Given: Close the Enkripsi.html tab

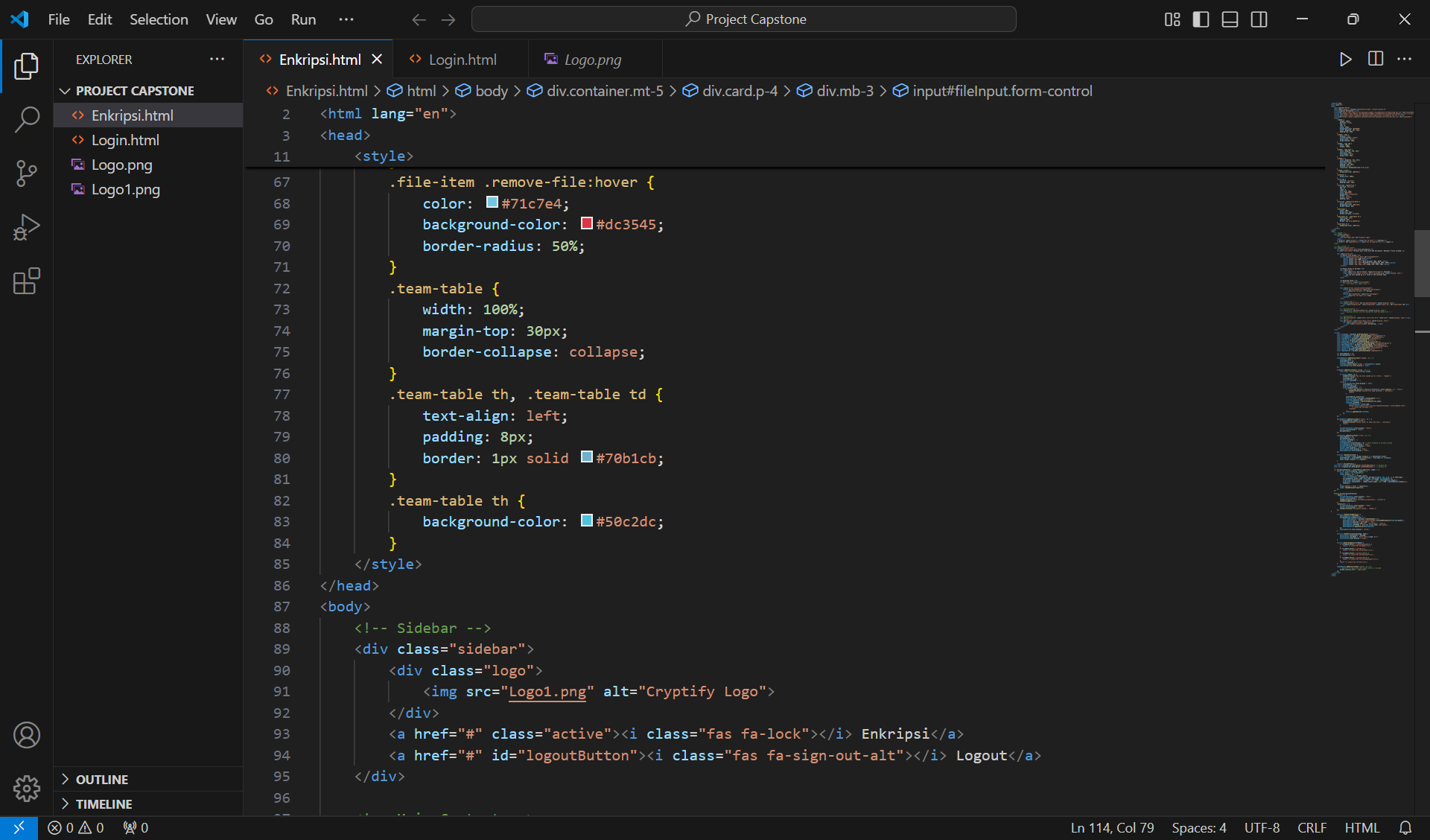Looking at the screenshot, I should (x=377, y=60).
